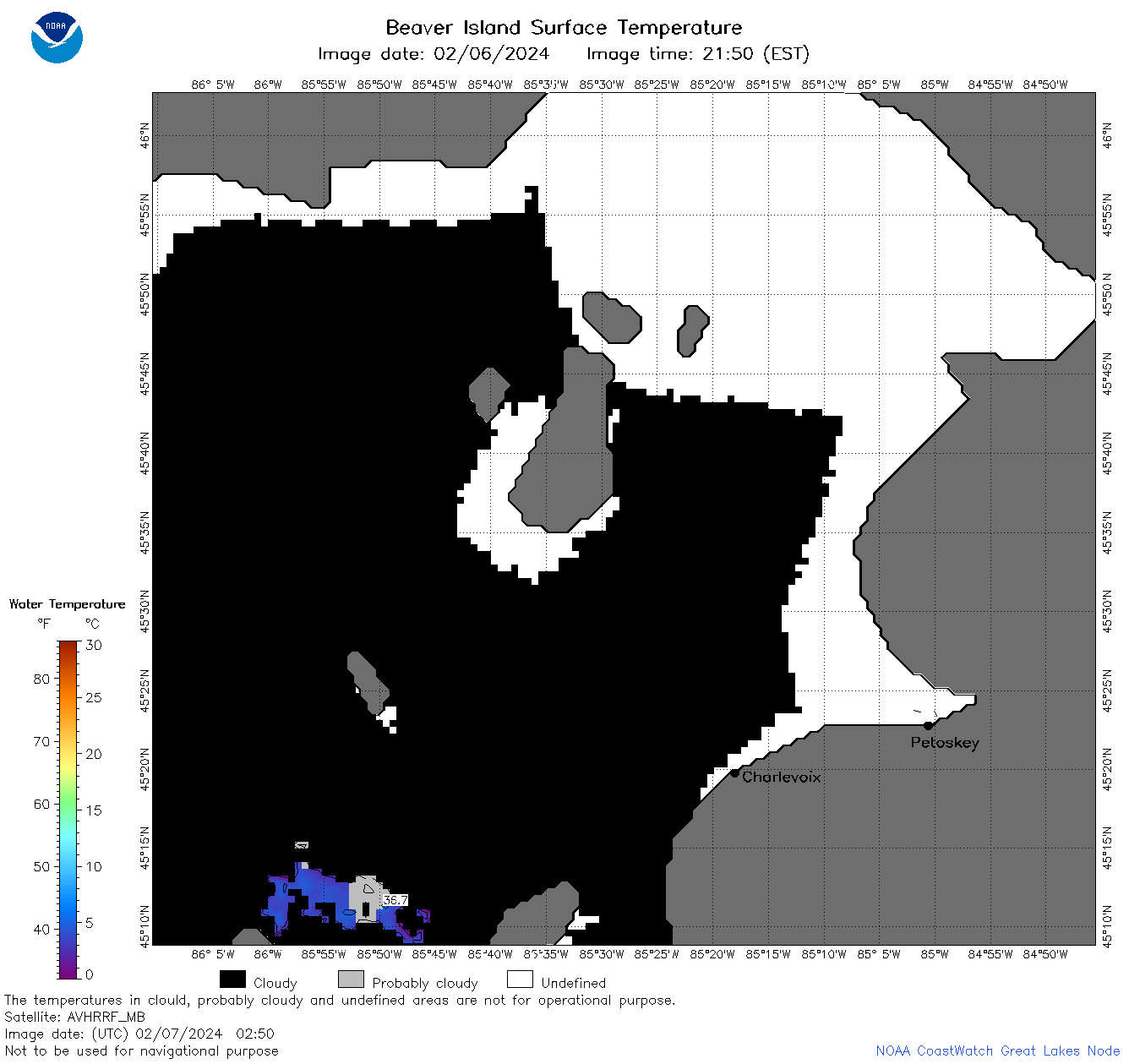Select the black Cloudy legend swatch
This screenshot has width=1129, height=1064.
tap(232, 979)
